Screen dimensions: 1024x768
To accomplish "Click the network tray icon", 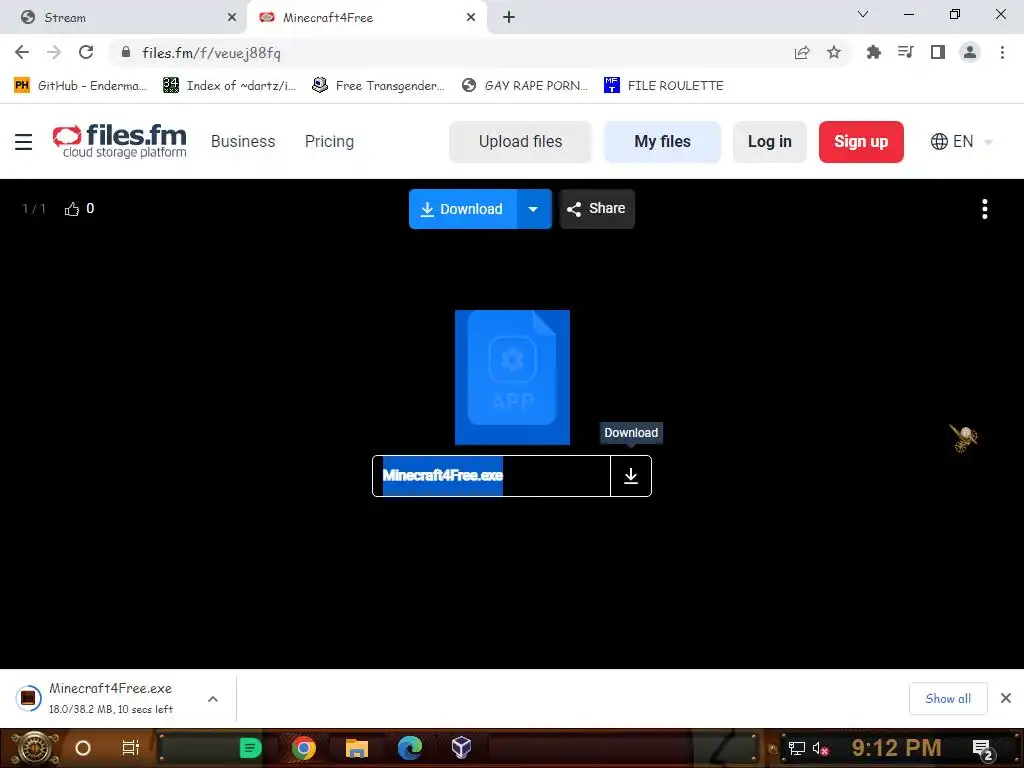I will pyautogui.click(x=796, y=748).
